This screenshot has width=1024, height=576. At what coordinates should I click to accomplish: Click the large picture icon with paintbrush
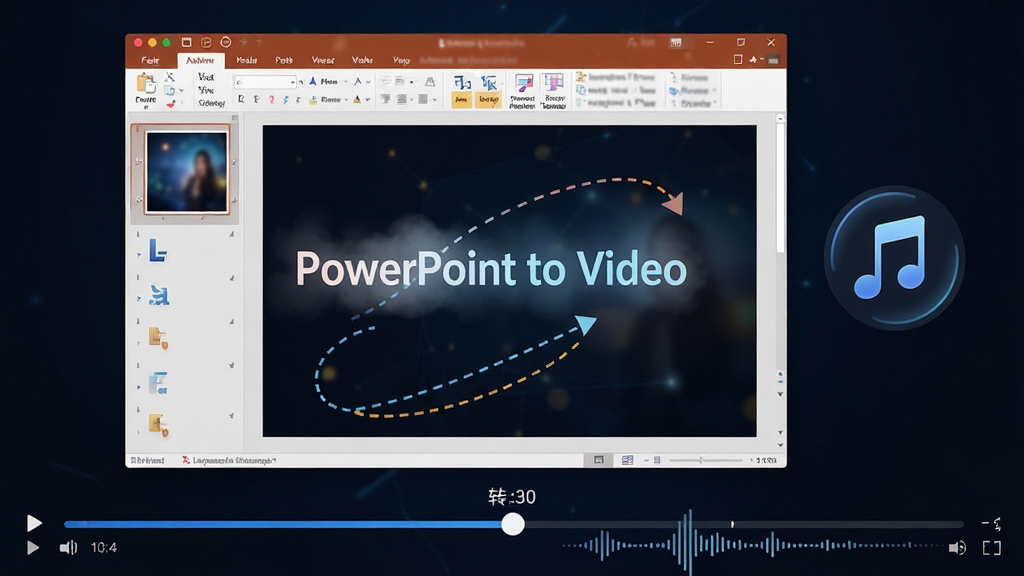click(523, 84)
